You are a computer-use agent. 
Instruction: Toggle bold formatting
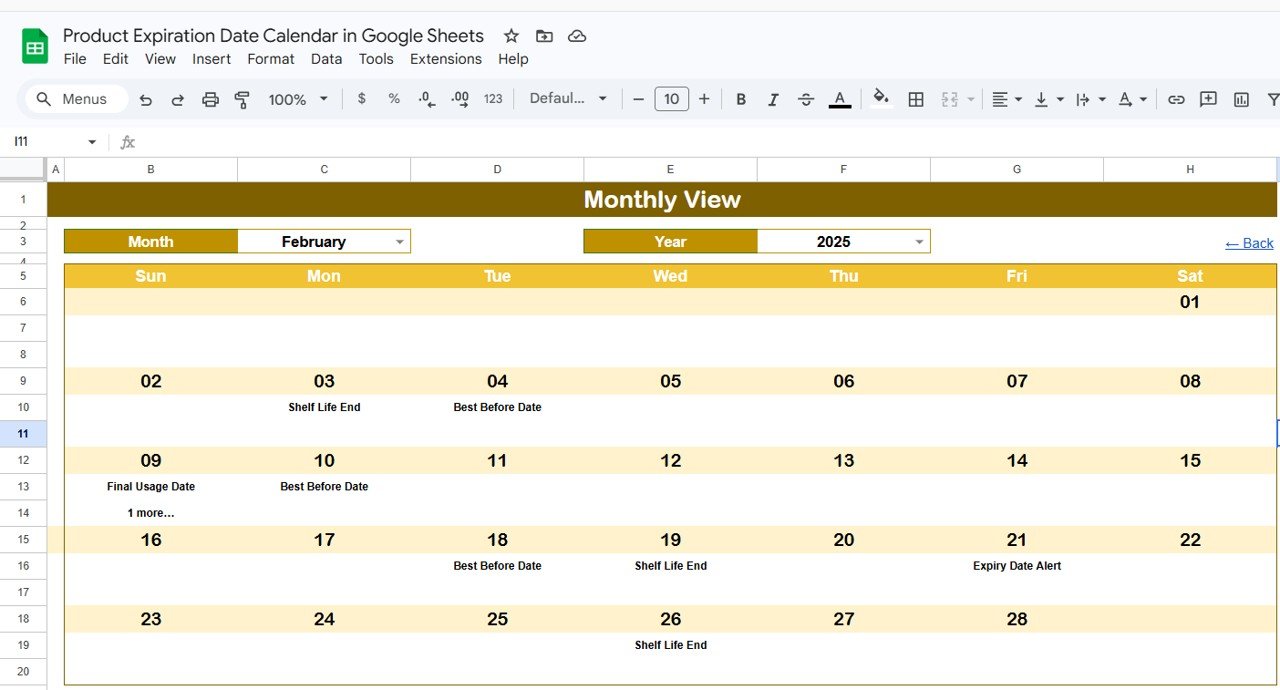coord(741,99)
